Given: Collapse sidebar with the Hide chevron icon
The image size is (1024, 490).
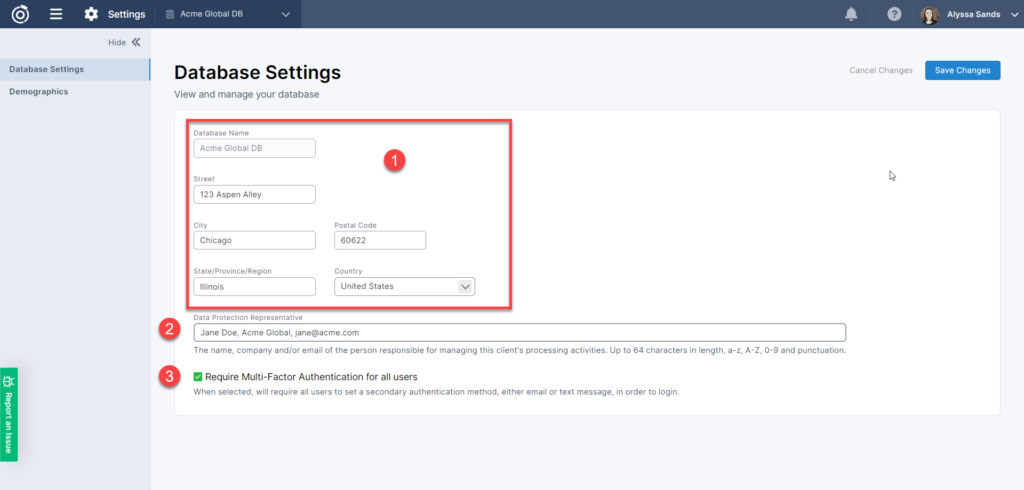Looking at the screenshot, I should pyautogui.click(x=136, y=42).
